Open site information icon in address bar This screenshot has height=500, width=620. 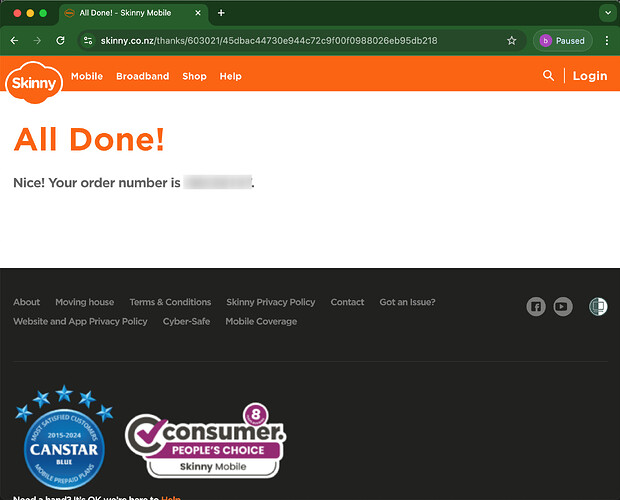(88, 40)
